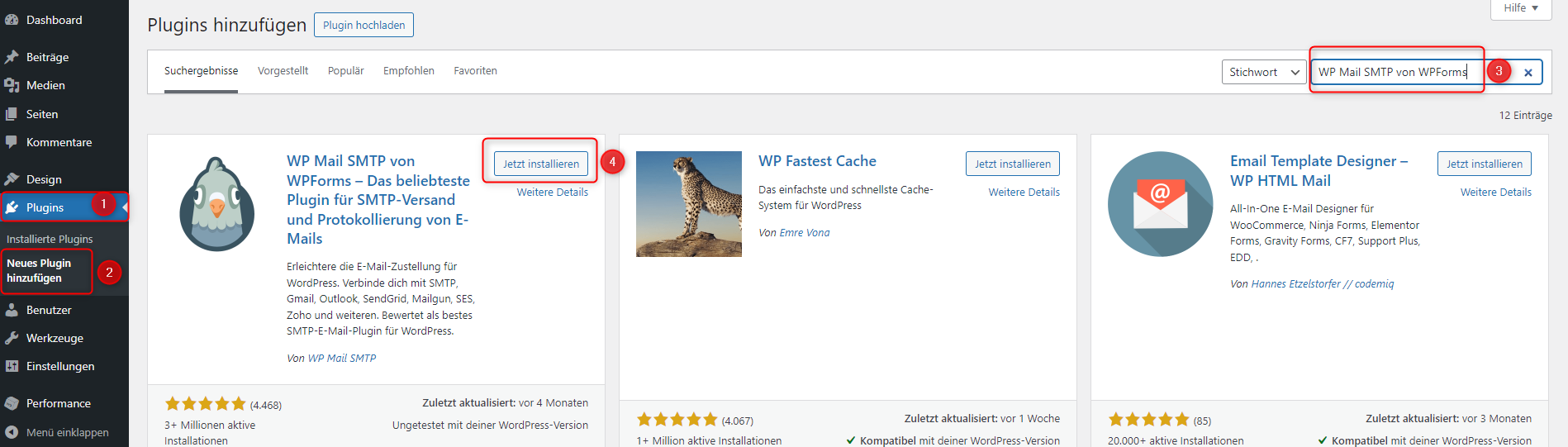The height and width of the screenshot is (447, 1568).
Task: Click the Medien media icon
Action: coord(12,85)
